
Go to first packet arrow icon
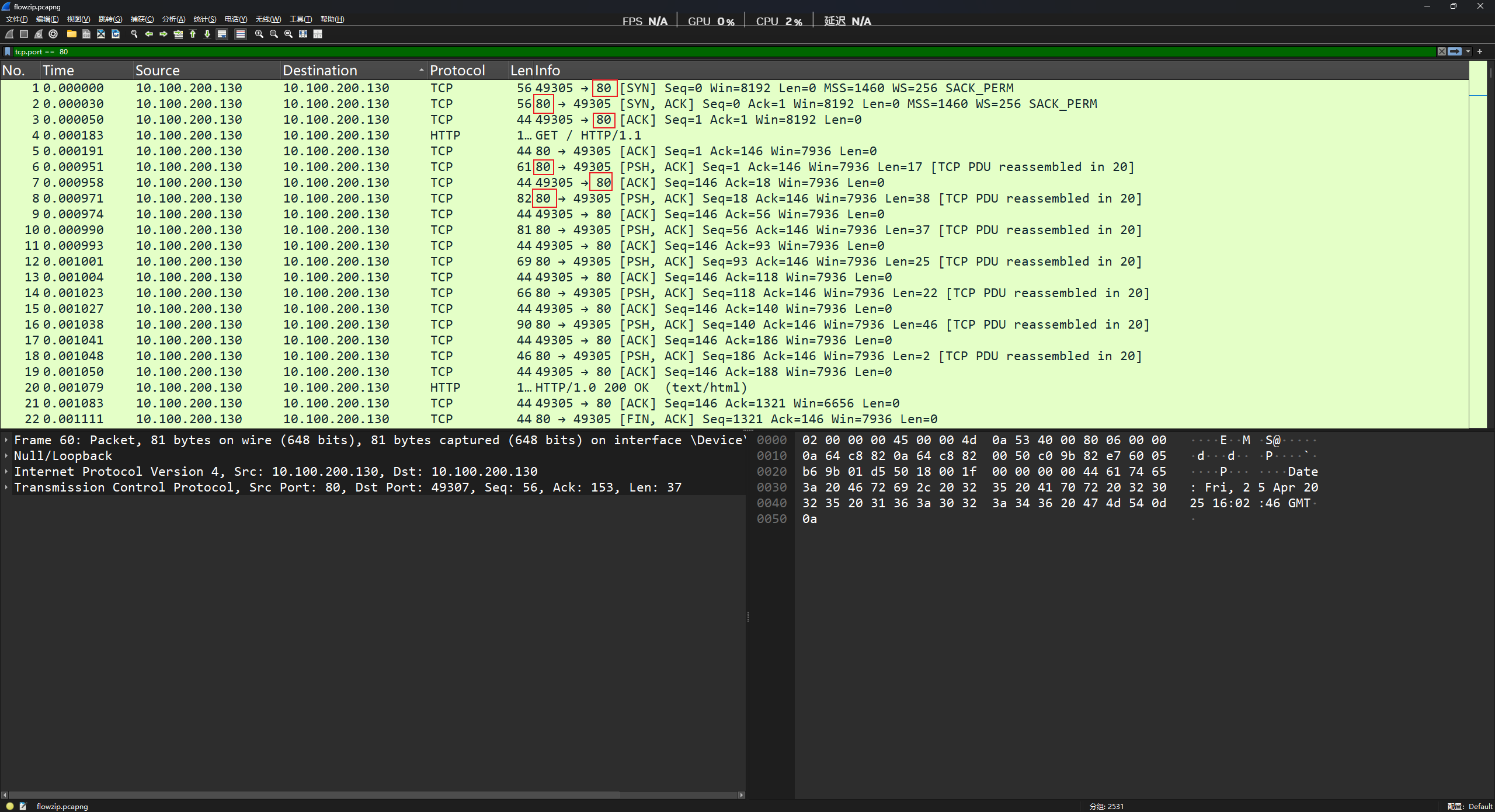click(x=193, y=34)
